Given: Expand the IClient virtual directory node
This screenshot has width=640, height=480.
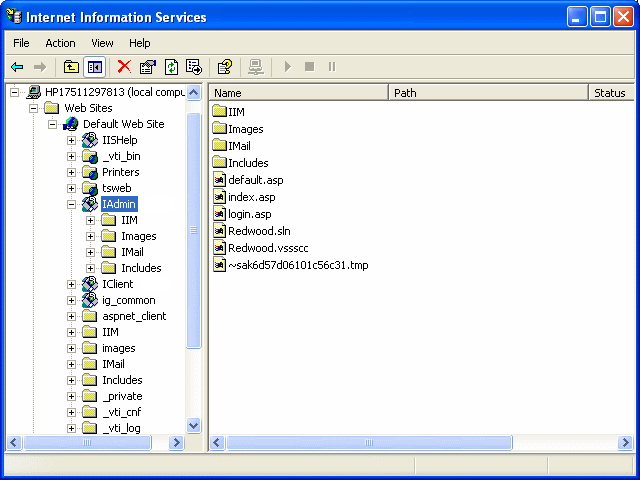Looking at the screenshot, I should pos(72,284).
